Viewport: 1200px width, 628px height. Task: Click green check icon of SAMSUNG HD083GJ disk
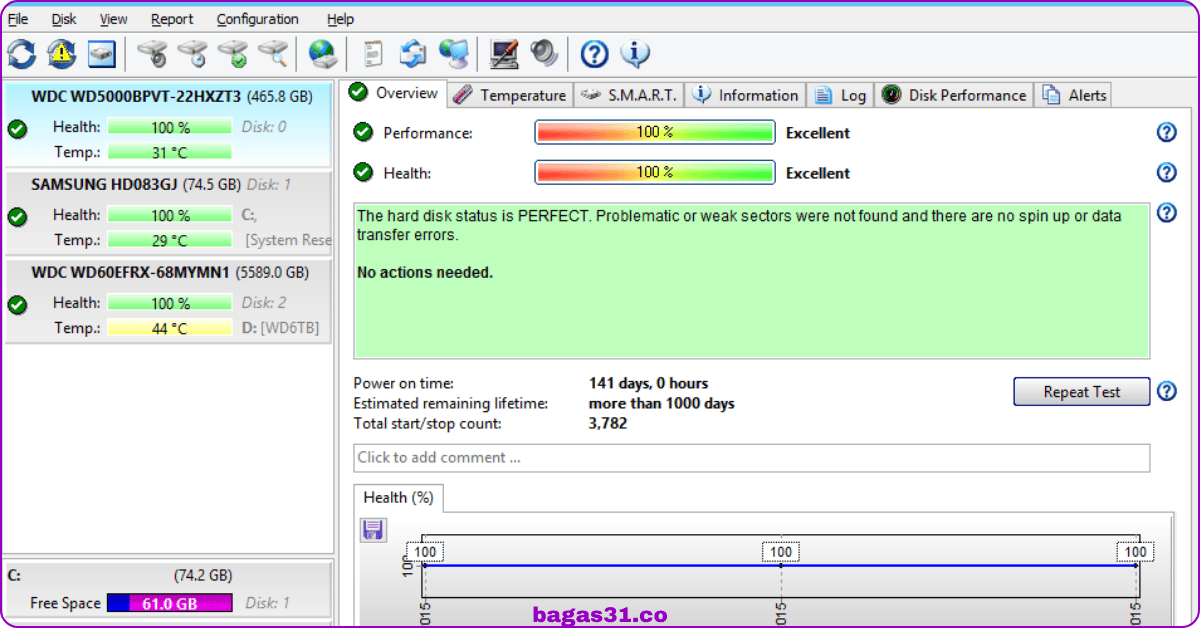[17, 216]
